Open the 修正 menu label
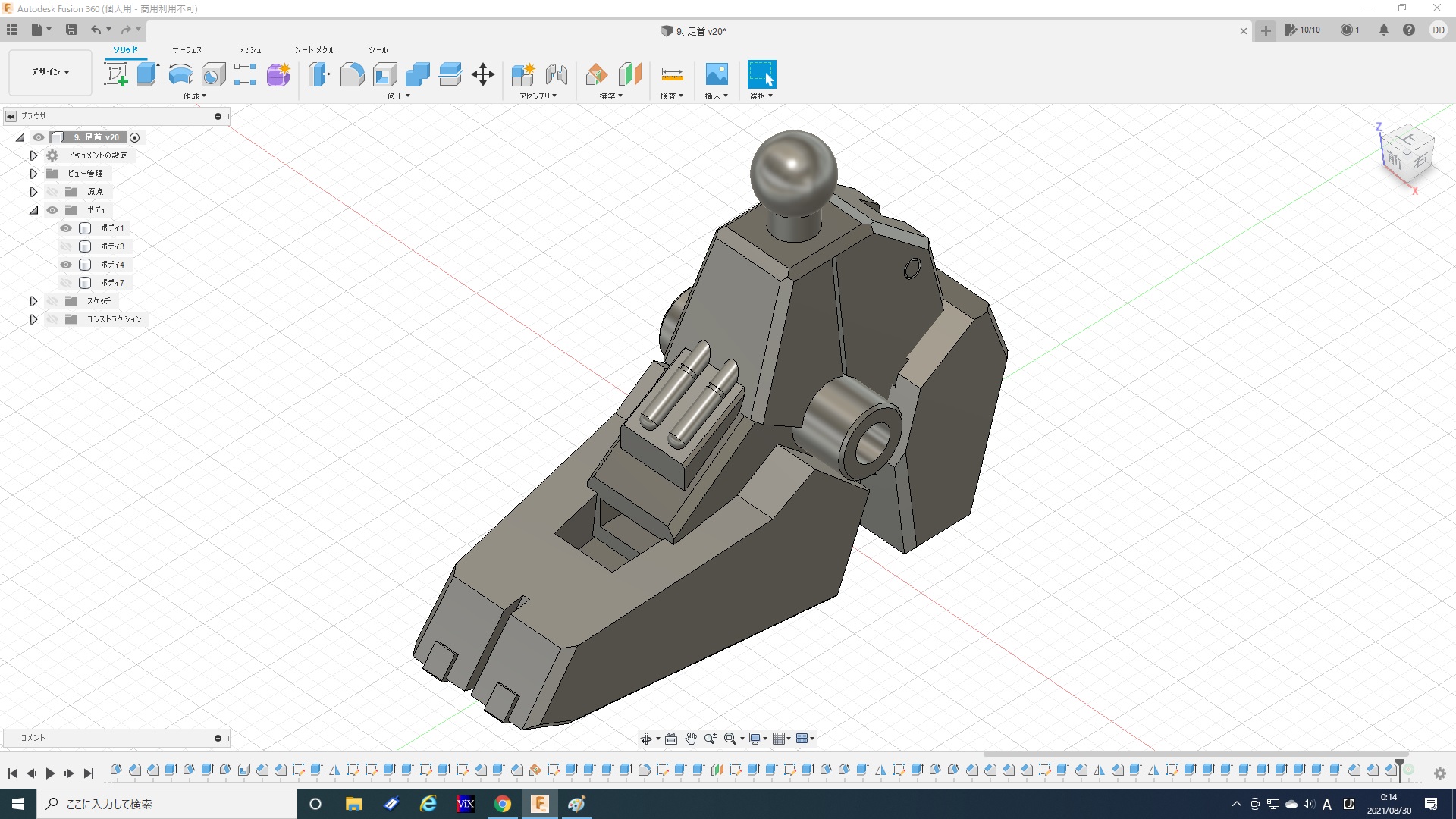 (398, 96)
